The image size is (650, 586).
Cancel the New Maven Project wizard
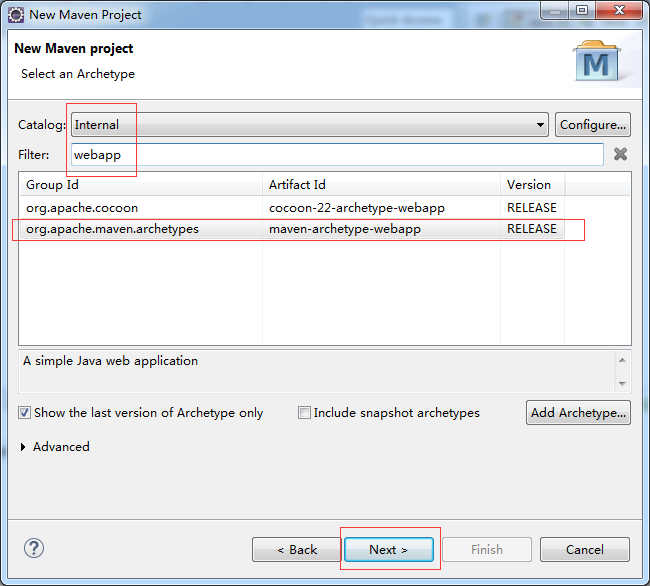coord(585,550)
